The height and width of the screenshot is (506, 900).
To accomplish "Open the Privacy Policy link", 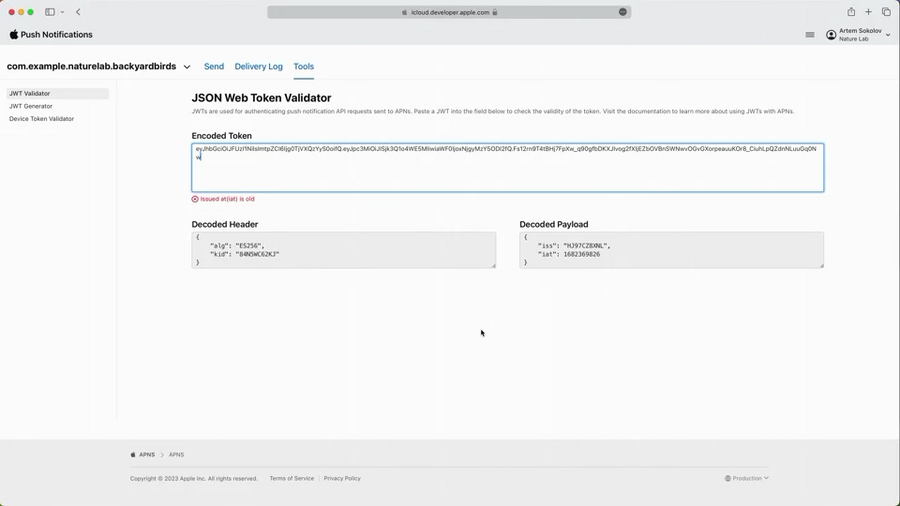I will pyautogui.click(x=342, y=478).
